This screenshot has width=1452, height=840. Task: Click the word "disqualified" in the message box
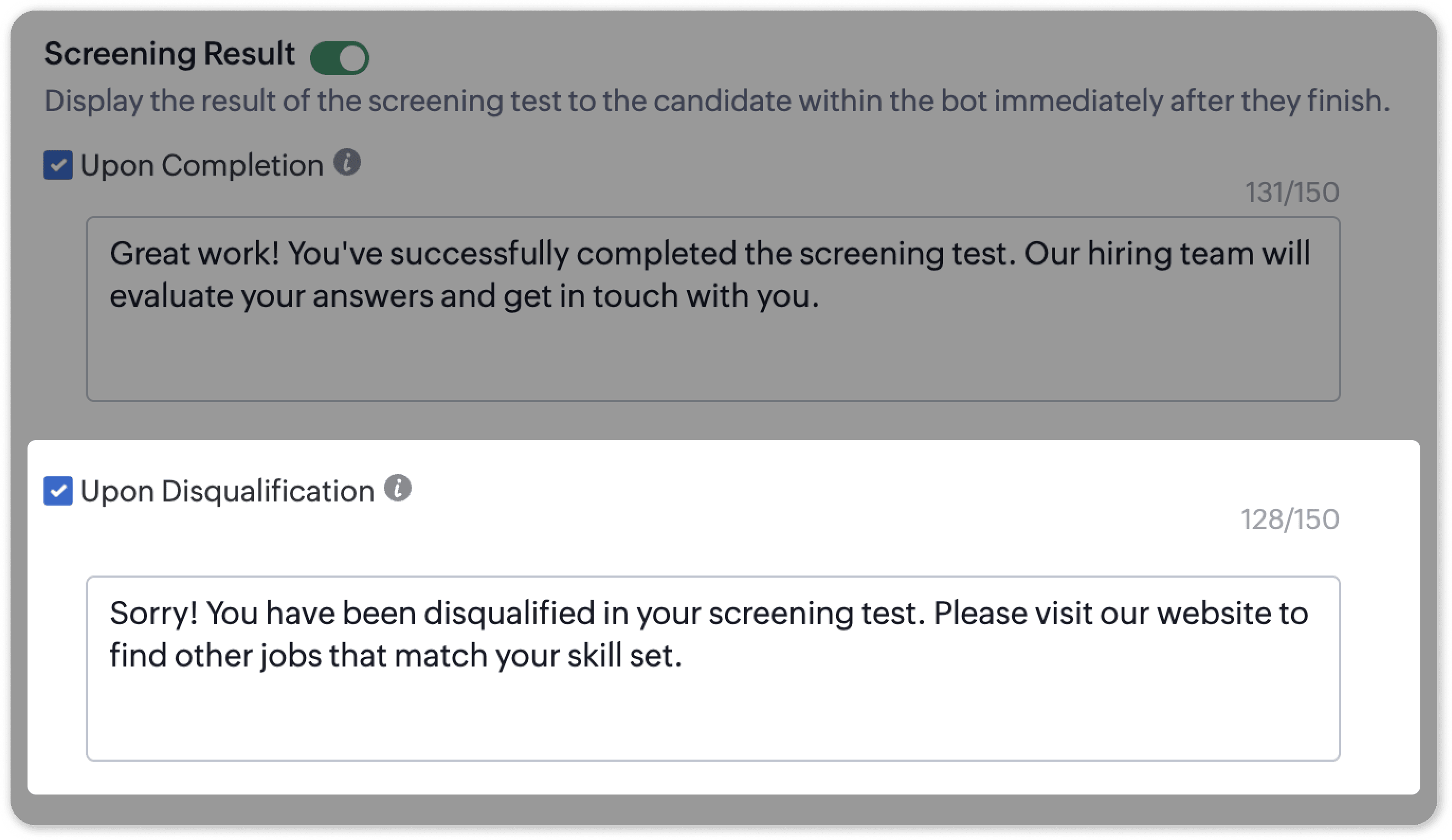[x=509, y=613]
